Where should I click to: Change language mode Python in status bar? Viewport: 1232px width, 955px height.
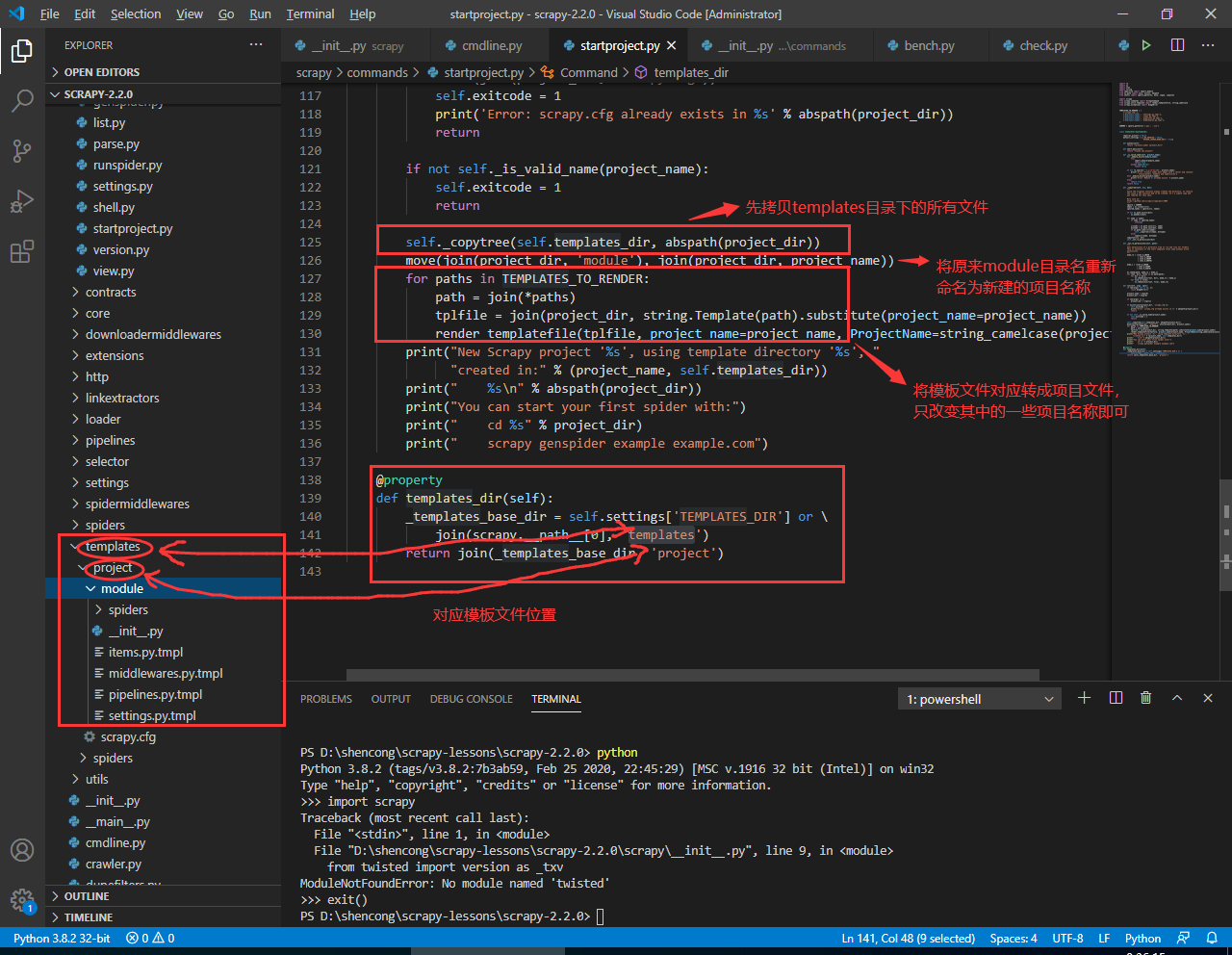click(x=1142, y=938)
